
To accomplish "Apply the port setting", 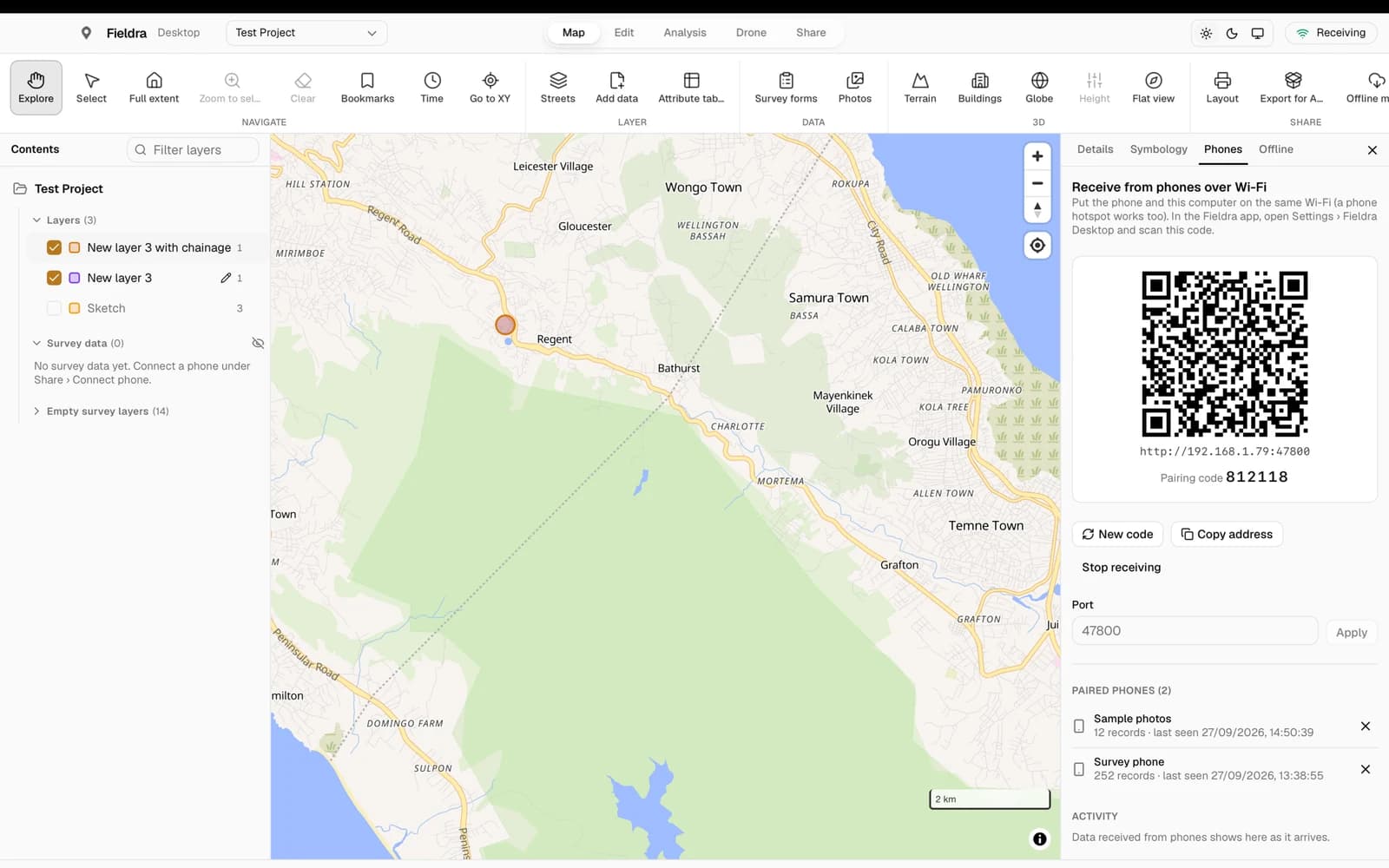I will [x=1351, y=632].
